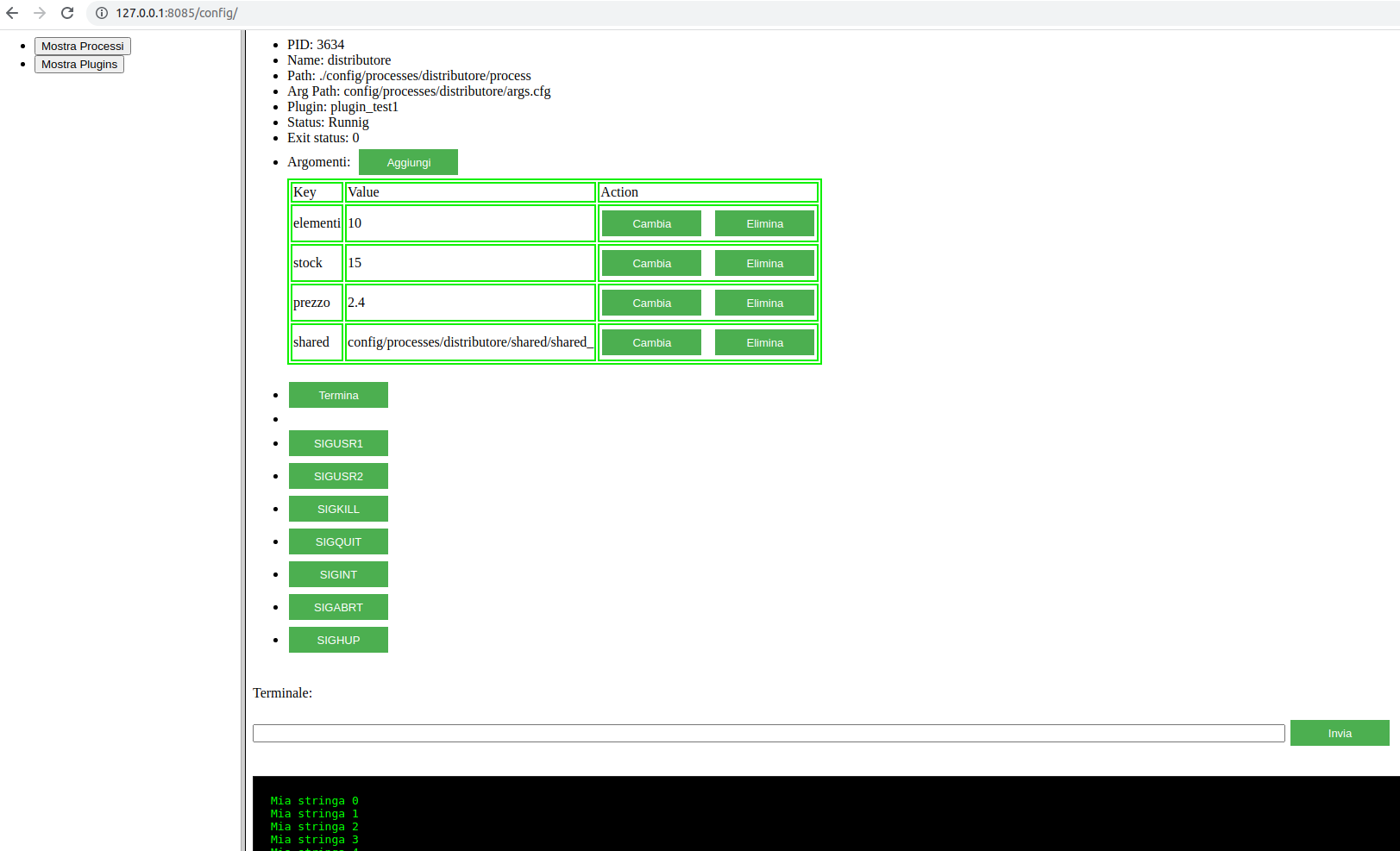The image size is (1400, 851).
Task: Click Elimina in the prezzo row
Action: point(764,303)
